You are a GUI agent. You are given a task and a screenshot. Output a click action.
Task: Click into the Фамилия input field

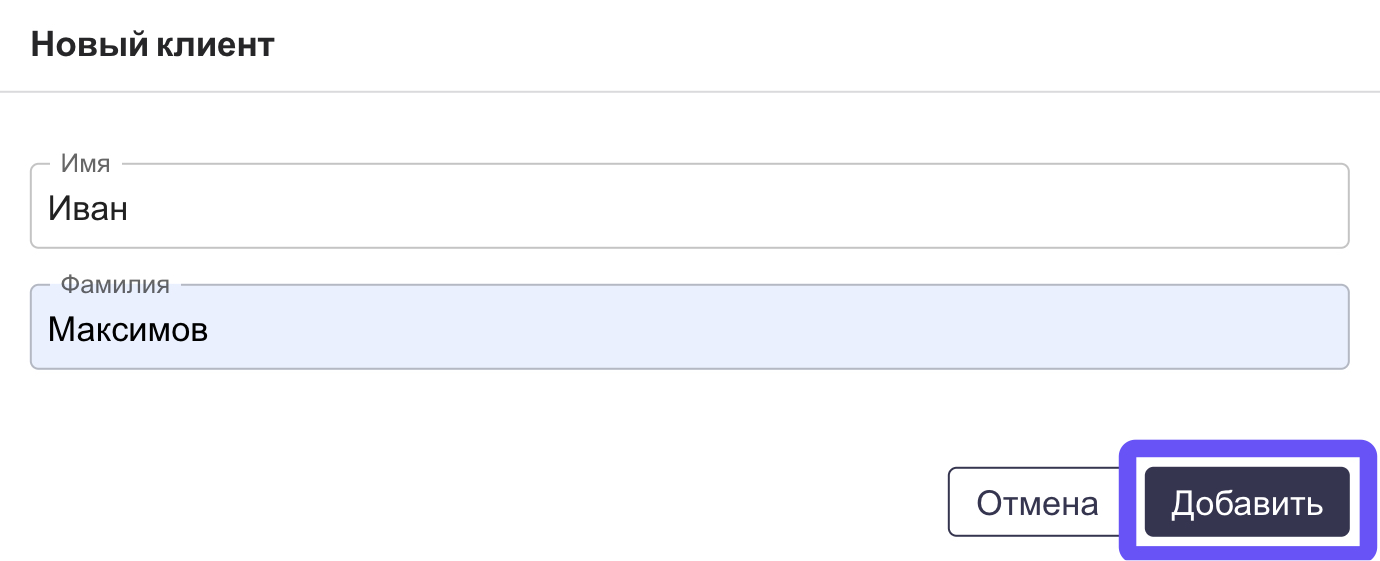(689, 330)
